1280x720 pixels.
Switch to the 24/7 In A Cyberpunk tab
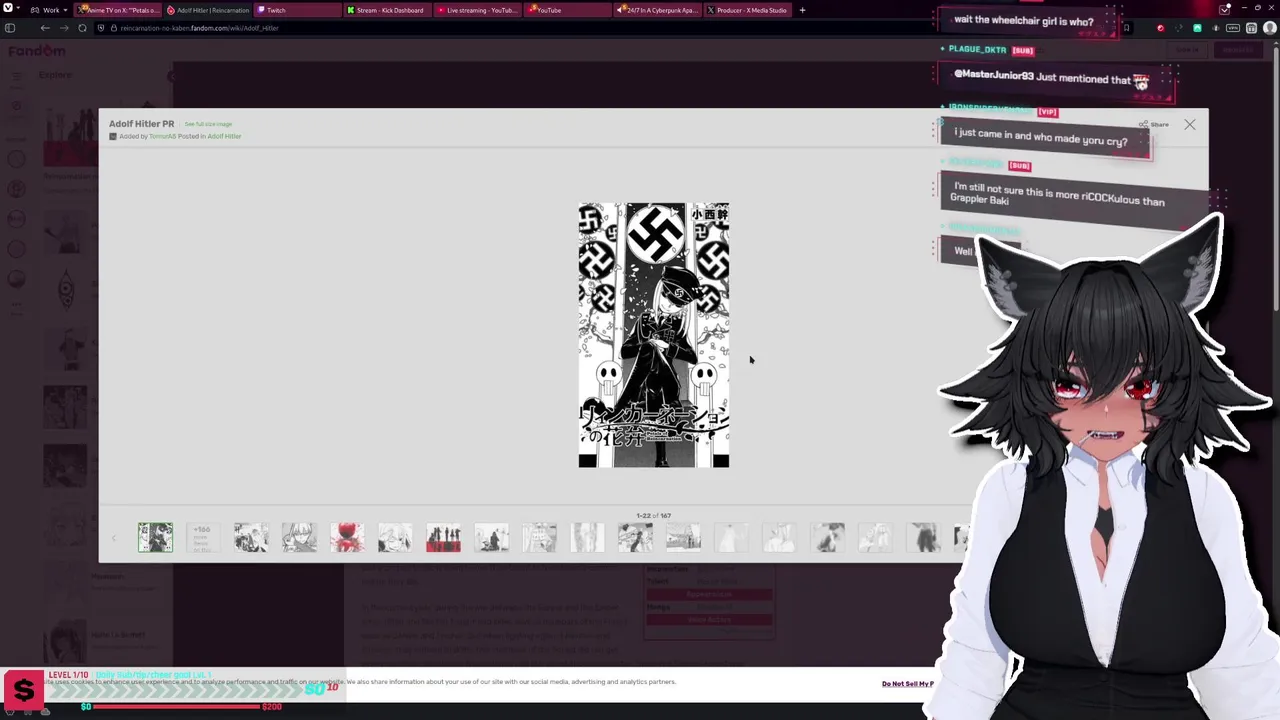tap(658, 10)
